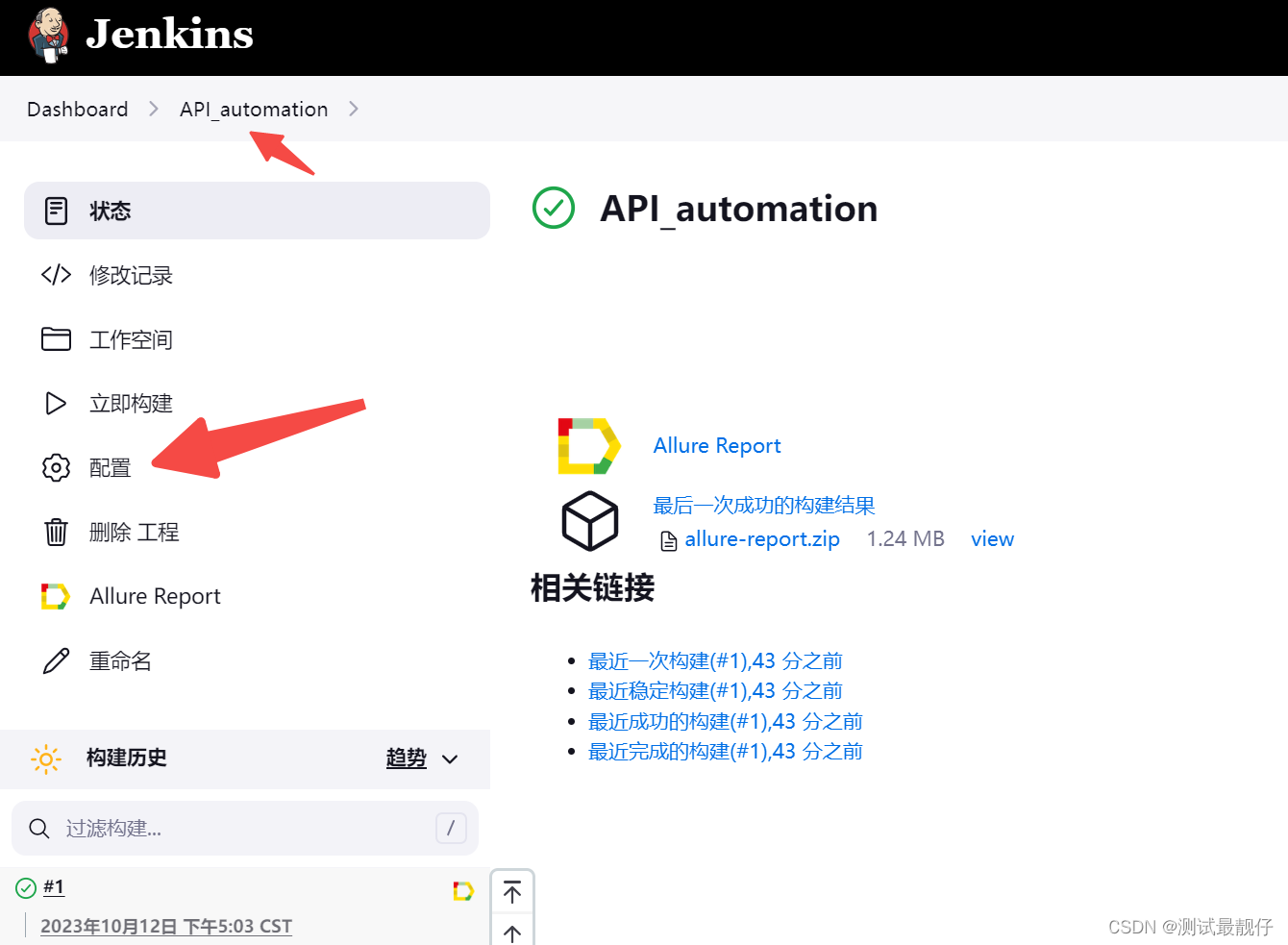1288x945 pixels.
Task: Go to Dashboard breadcrumb
Action: 78,109
